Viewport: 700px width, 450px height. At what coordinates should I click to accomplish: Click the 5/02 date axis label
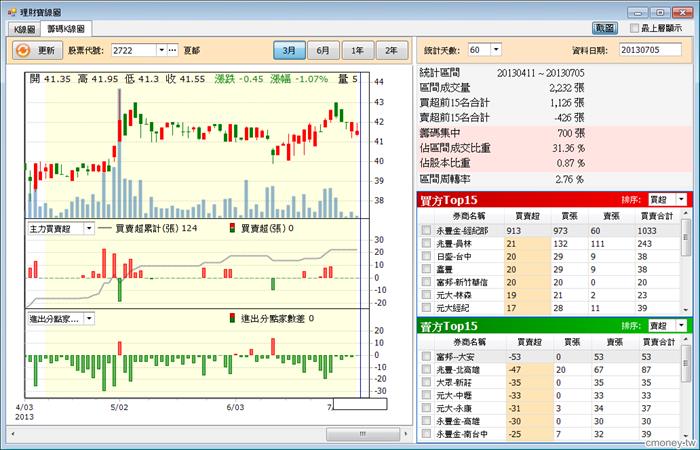click(119, 407)
